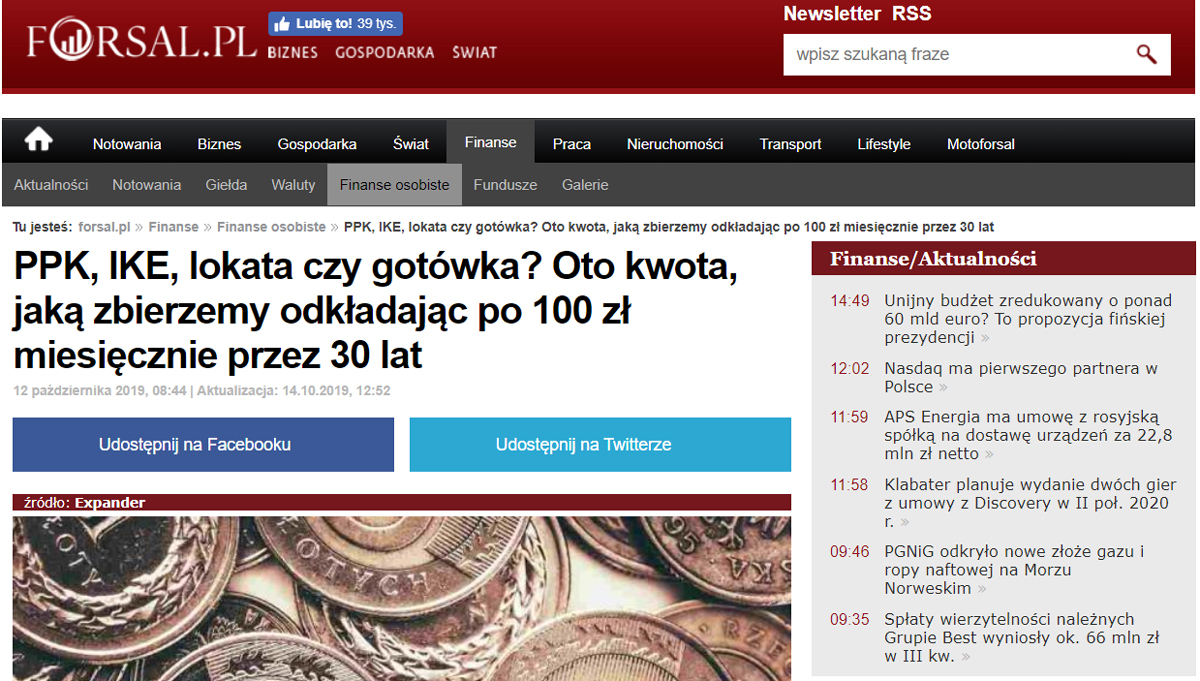The height and width of the screenshot is (681, 1200).
Task: Select Nieruchomości in the main navigation
Action: click(x=675, y=144)
